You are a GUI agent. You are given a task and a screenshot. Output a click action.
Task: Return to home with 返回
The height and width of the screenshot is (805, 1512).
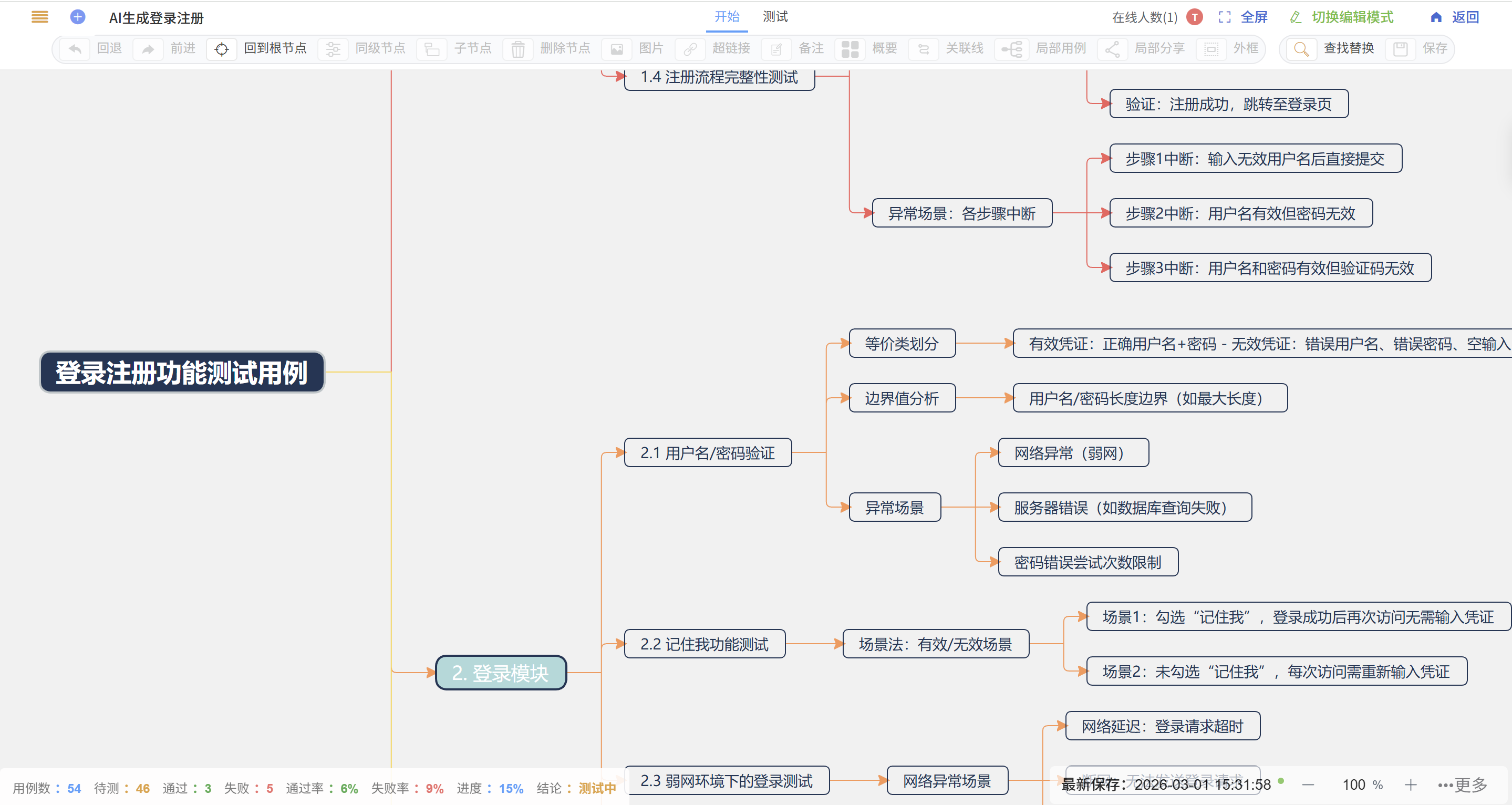1456,17
